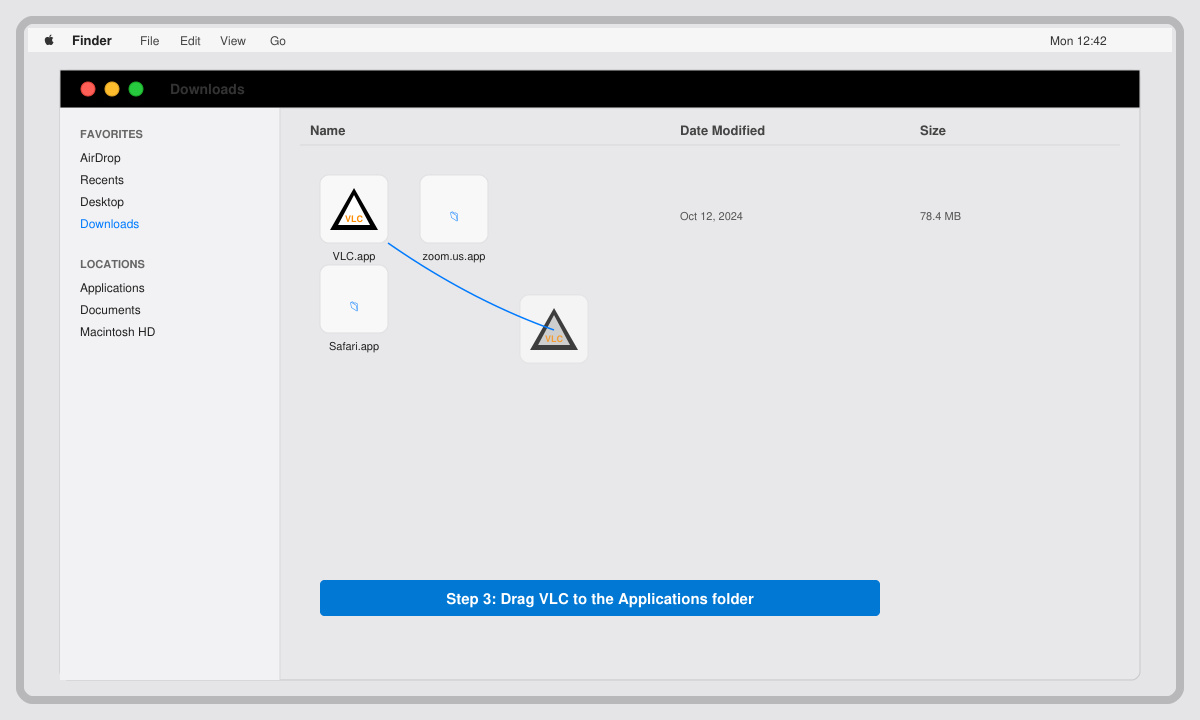Click the zoom.us.app file name label
This screenshot has width=1200, height=720.
(x=454, y=256)
